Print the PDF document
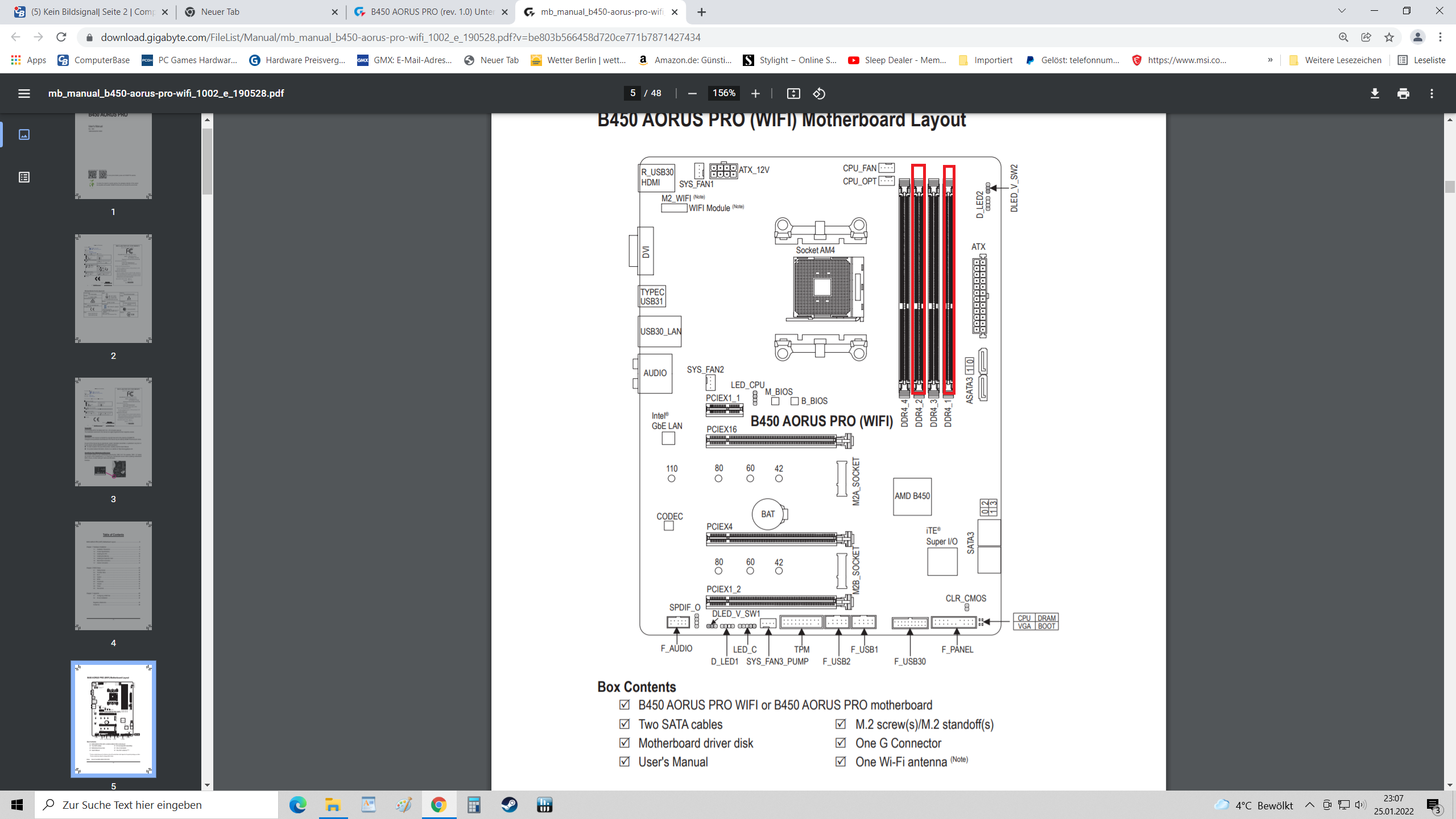The height and width of the screenshot is (819, 1456). click(1403, 93)
